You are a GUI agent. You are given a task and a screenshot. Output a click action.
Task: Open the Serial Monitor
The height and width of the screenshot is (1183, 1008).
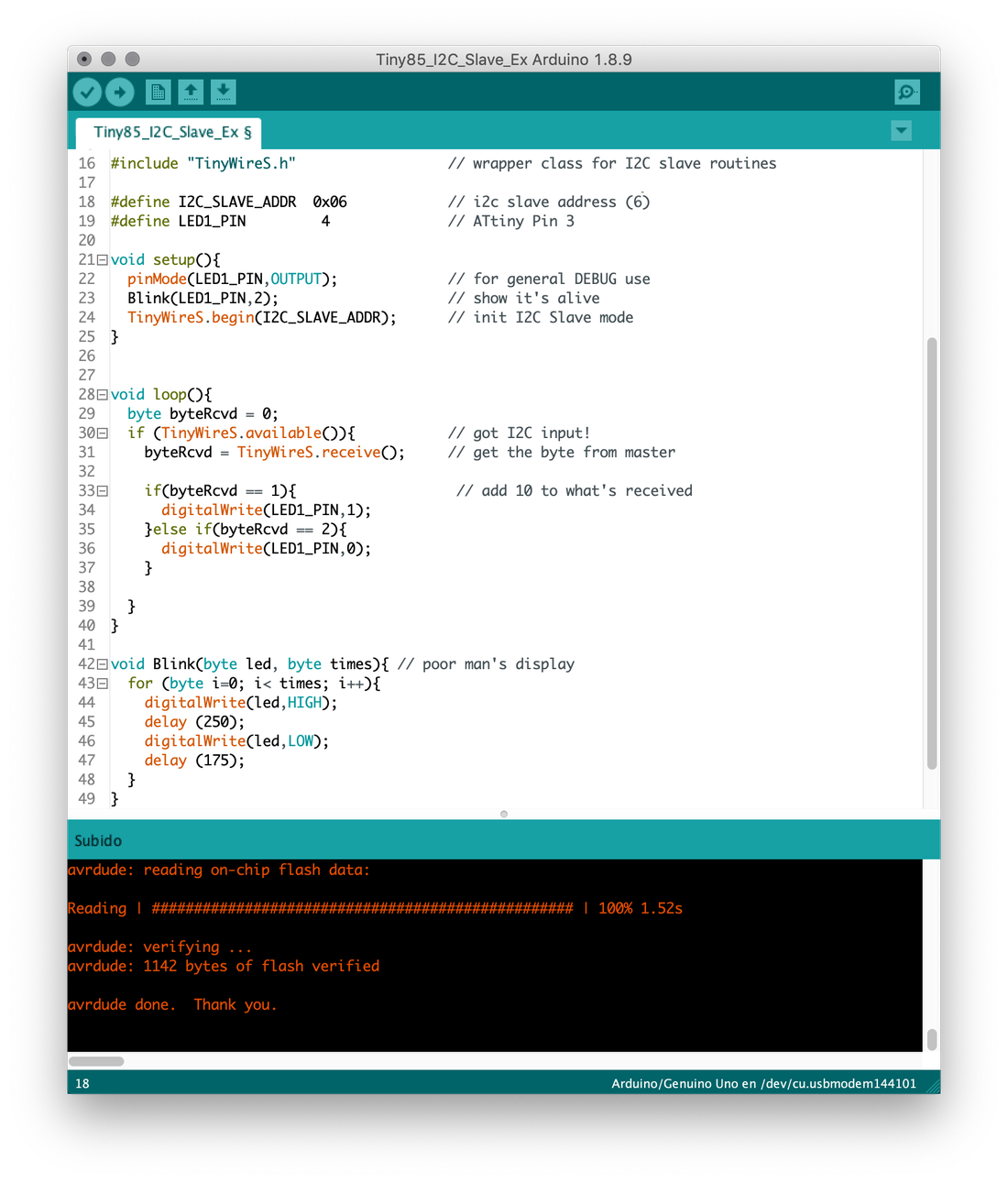point(906,92)
